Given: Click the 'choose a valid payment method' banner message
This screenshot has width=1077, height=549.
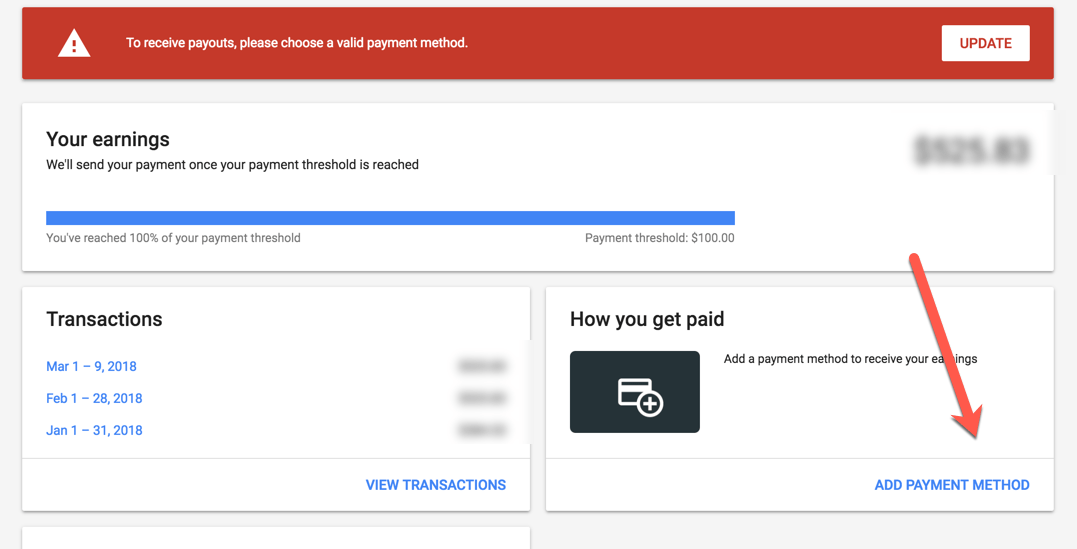Looking at the screenshot, I should coord(297,43).
